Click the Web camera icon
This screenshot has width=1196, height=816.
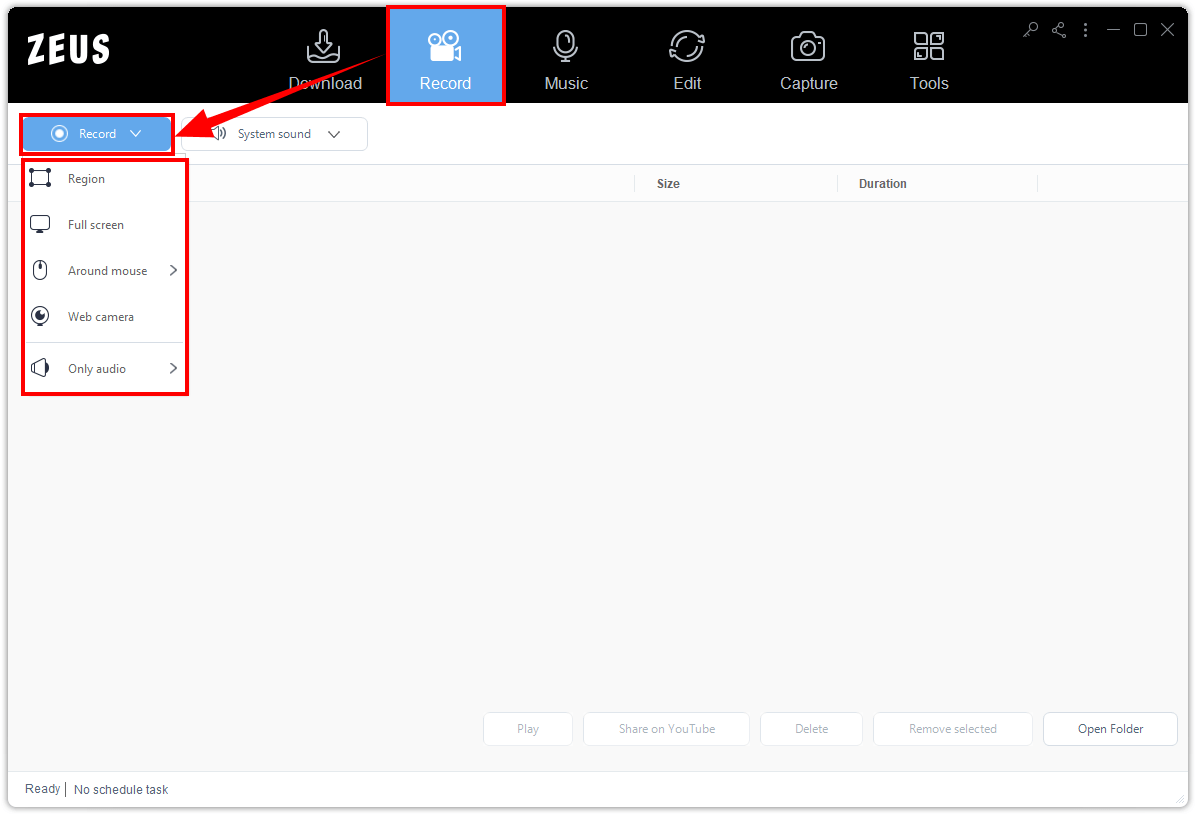pyautogui.click(x=40, y=316)
